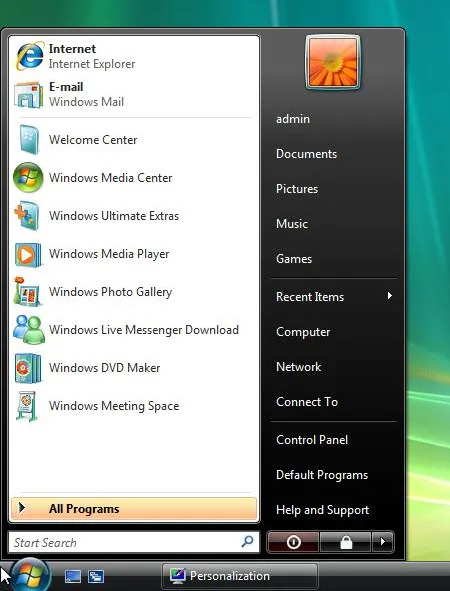Image resolution: width=450 pixels, height=591 pixels.
Task: Click the "Welcome Center" label
Action: coord(93,140)
